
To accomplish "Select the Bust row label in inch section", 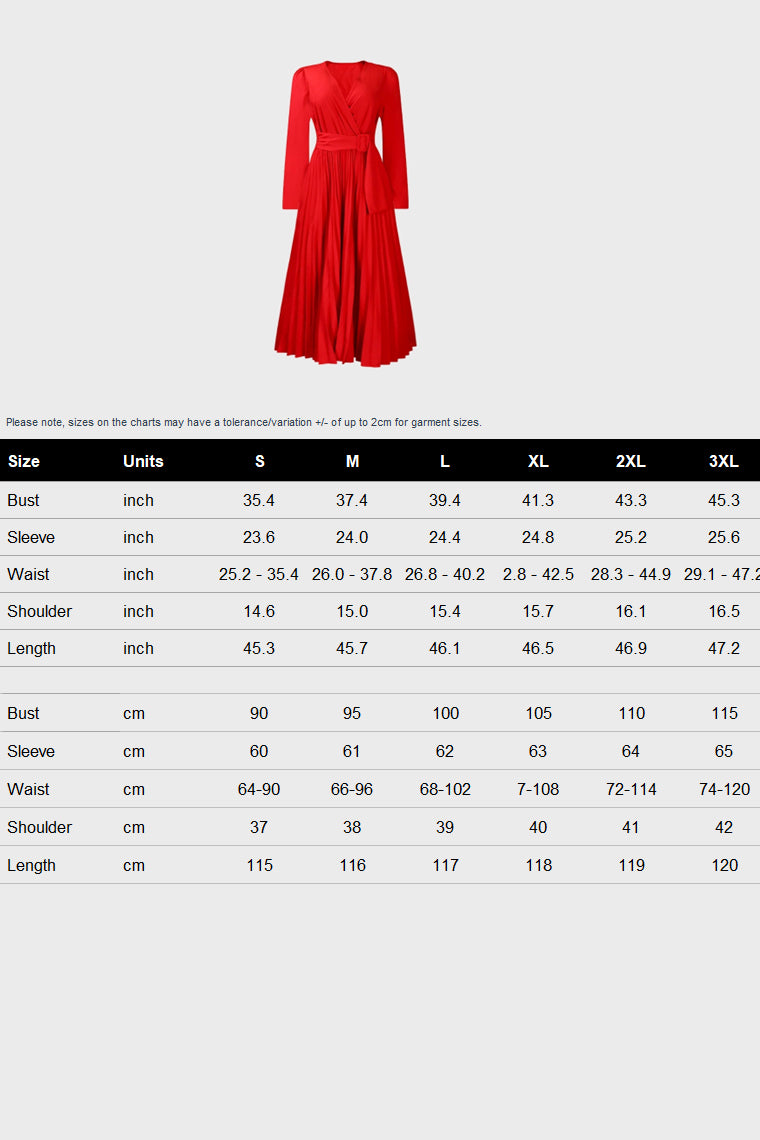I will (x=23, y=500).
